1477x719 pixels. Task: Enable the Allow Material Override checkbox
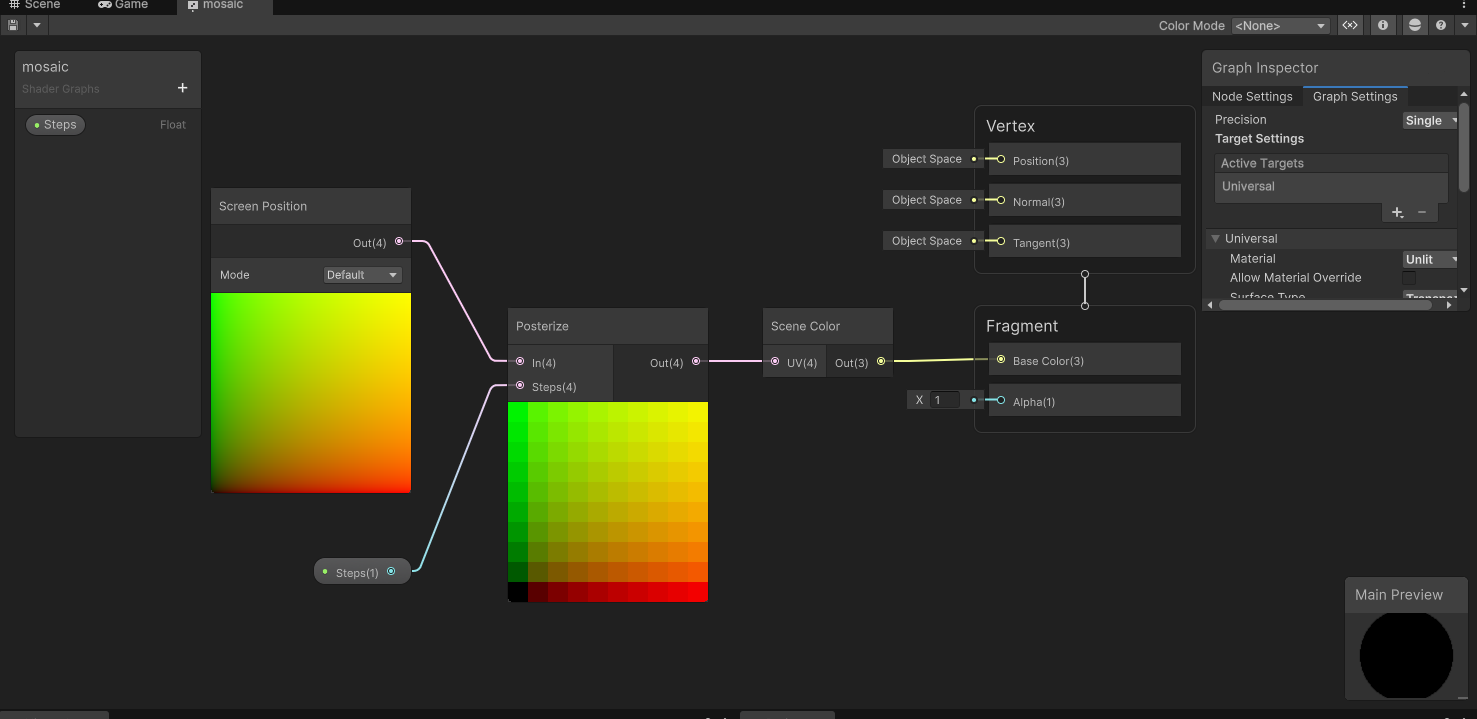(1410, 278)
